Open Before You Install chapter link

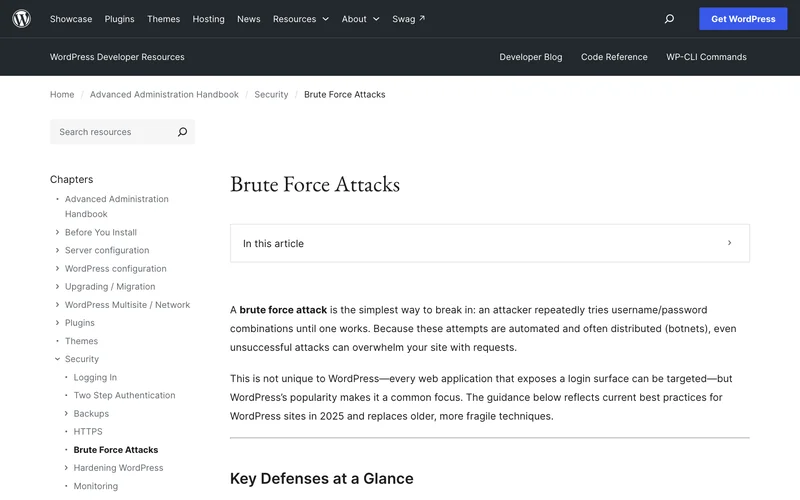pyautogui.click(x=101, y=232)
